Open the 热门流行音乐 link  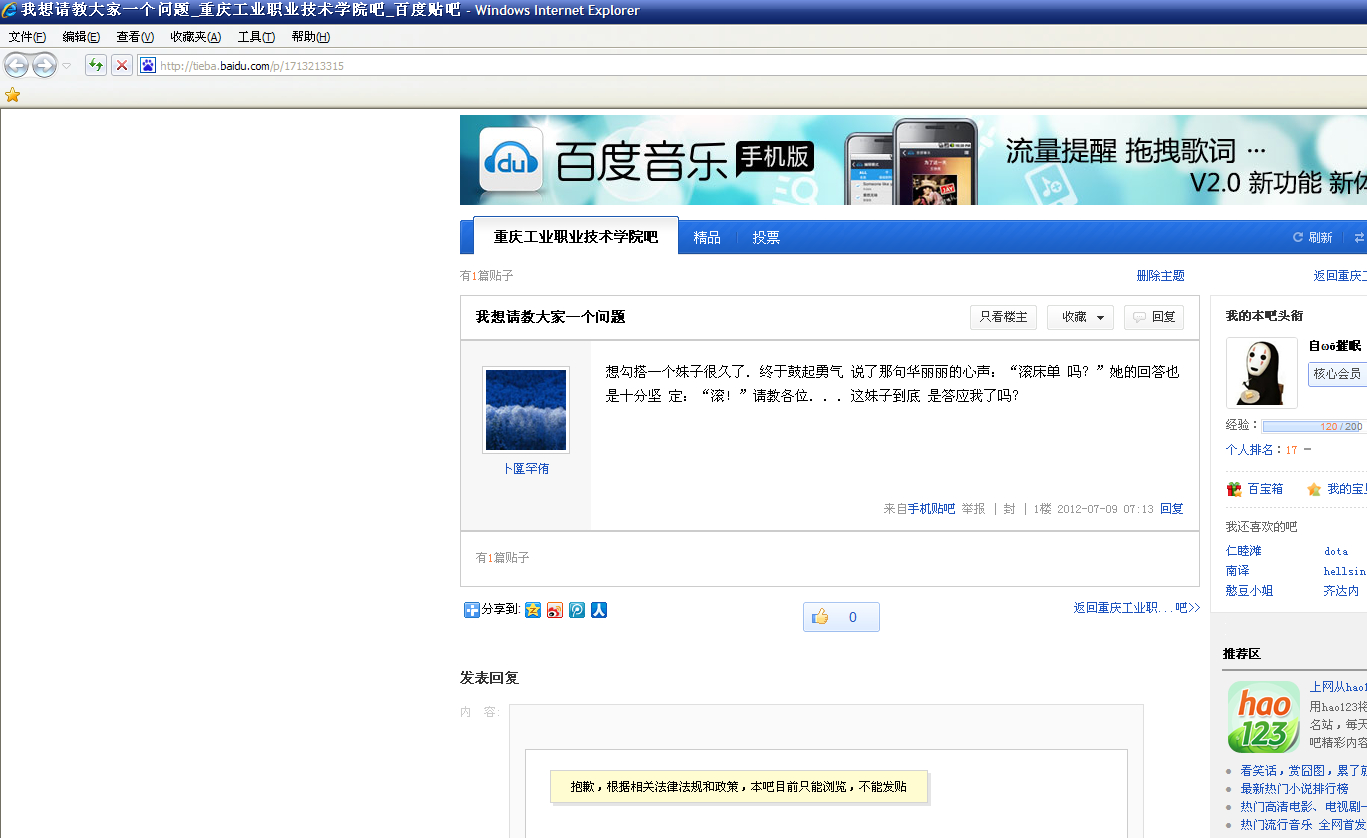pos(1276,825)
